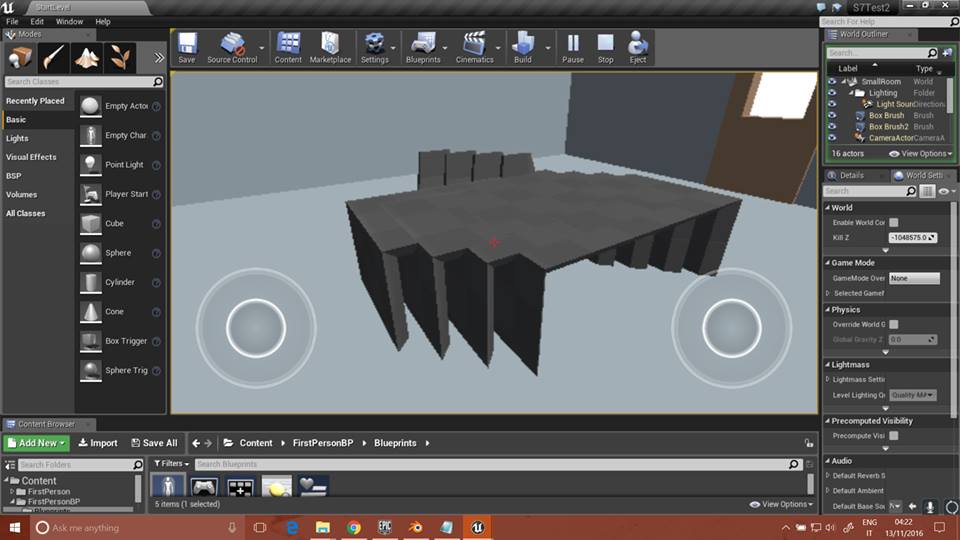960x540 pixels.
Task: Open View Options in World Outliner
Action: point(923,154)
